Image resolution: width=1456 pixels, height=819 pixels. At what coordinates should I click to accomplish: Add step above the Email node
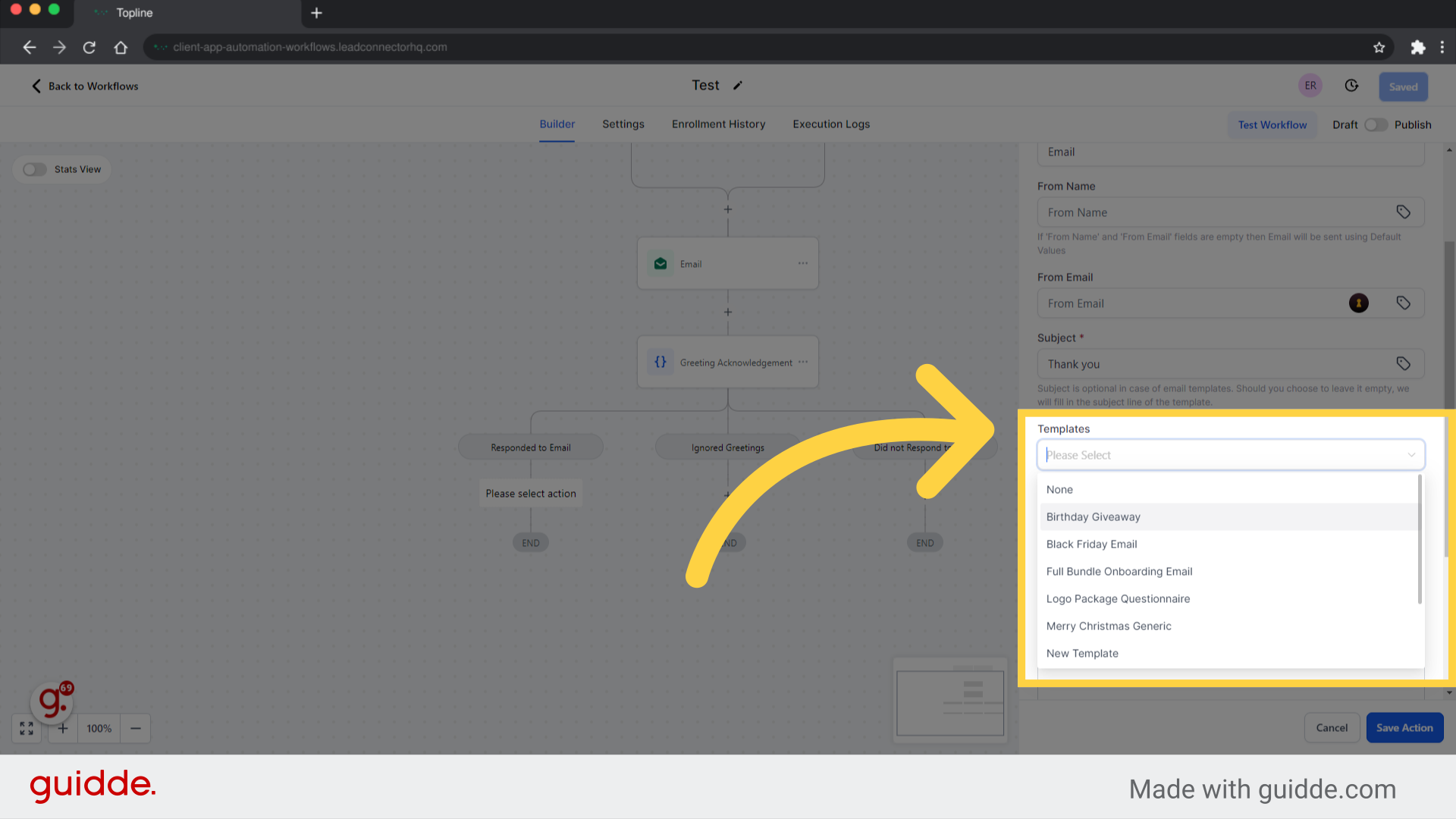pos(728,209)
